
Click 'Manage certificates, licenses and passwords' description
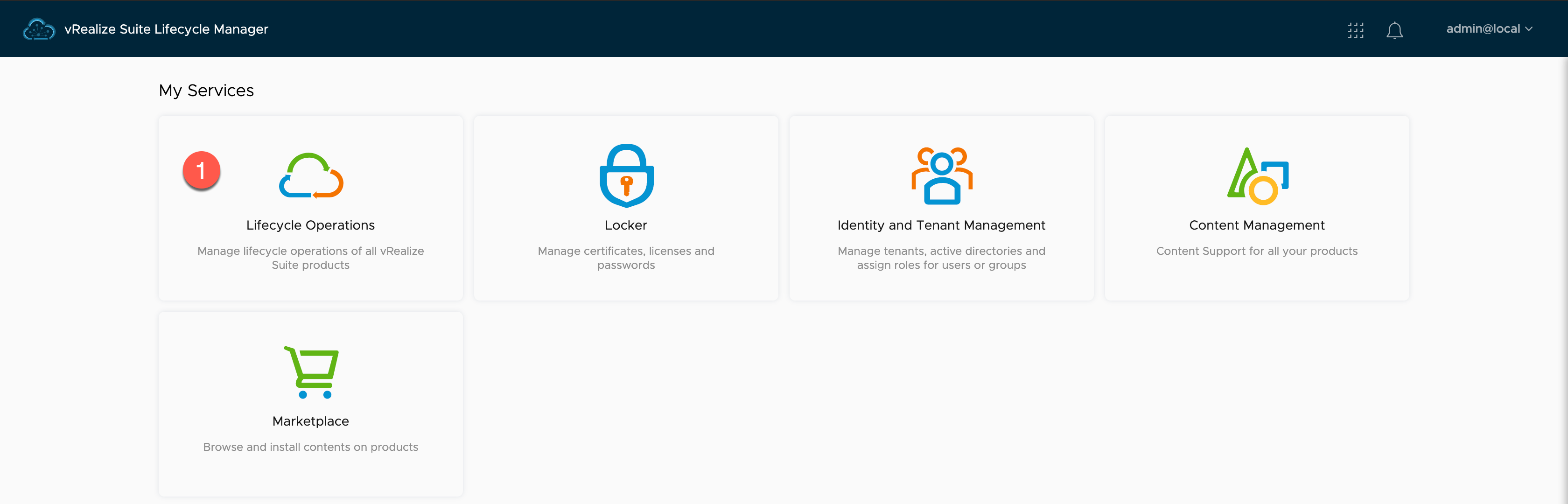(x=626, y=258)
